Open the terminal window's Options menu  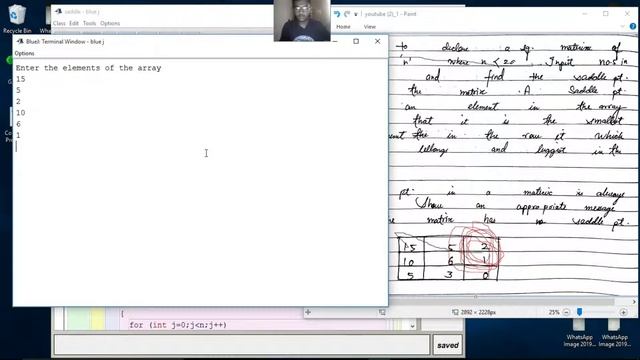click(24, 53)
